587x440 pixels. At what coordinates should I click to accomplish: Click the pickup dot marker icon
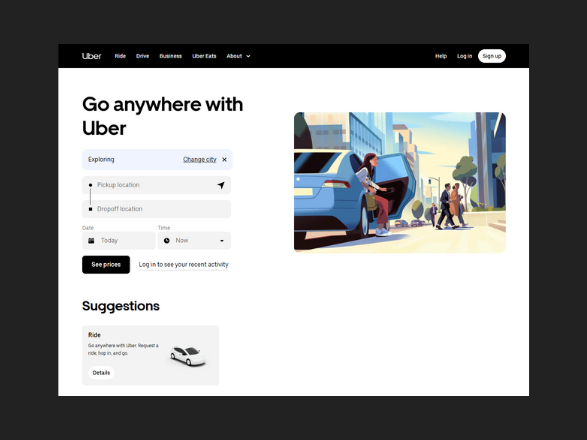[x=90, y=185]
